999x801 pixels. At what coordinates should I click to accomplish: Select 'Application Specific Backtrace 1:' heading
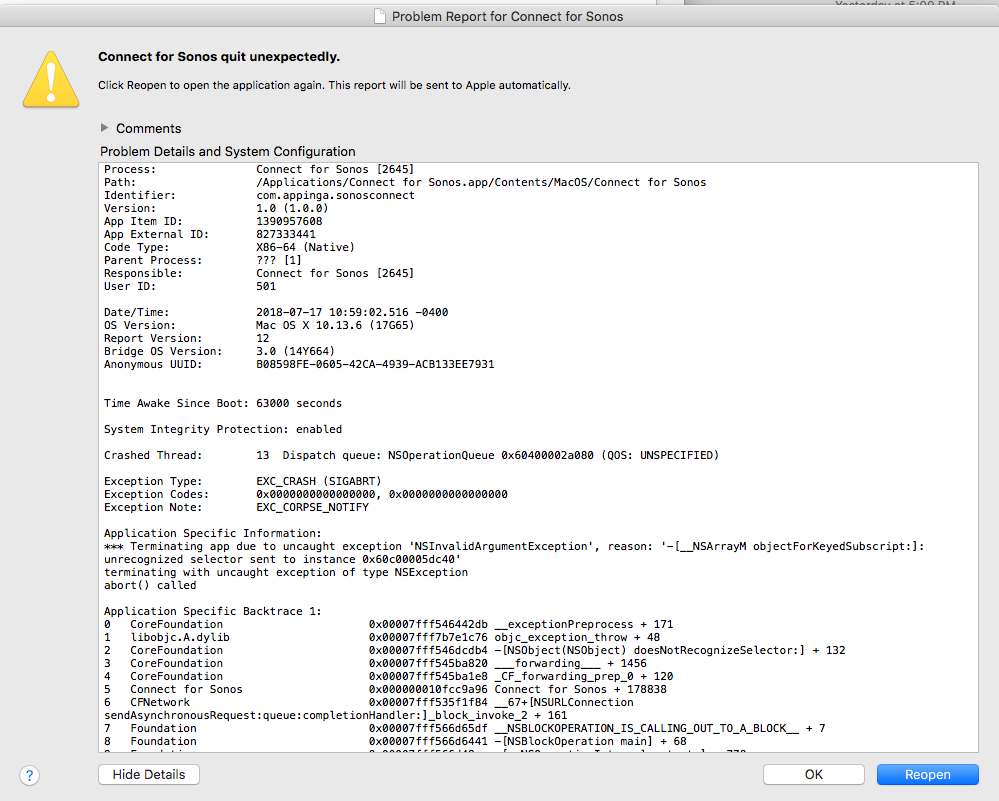click(213, 611)
